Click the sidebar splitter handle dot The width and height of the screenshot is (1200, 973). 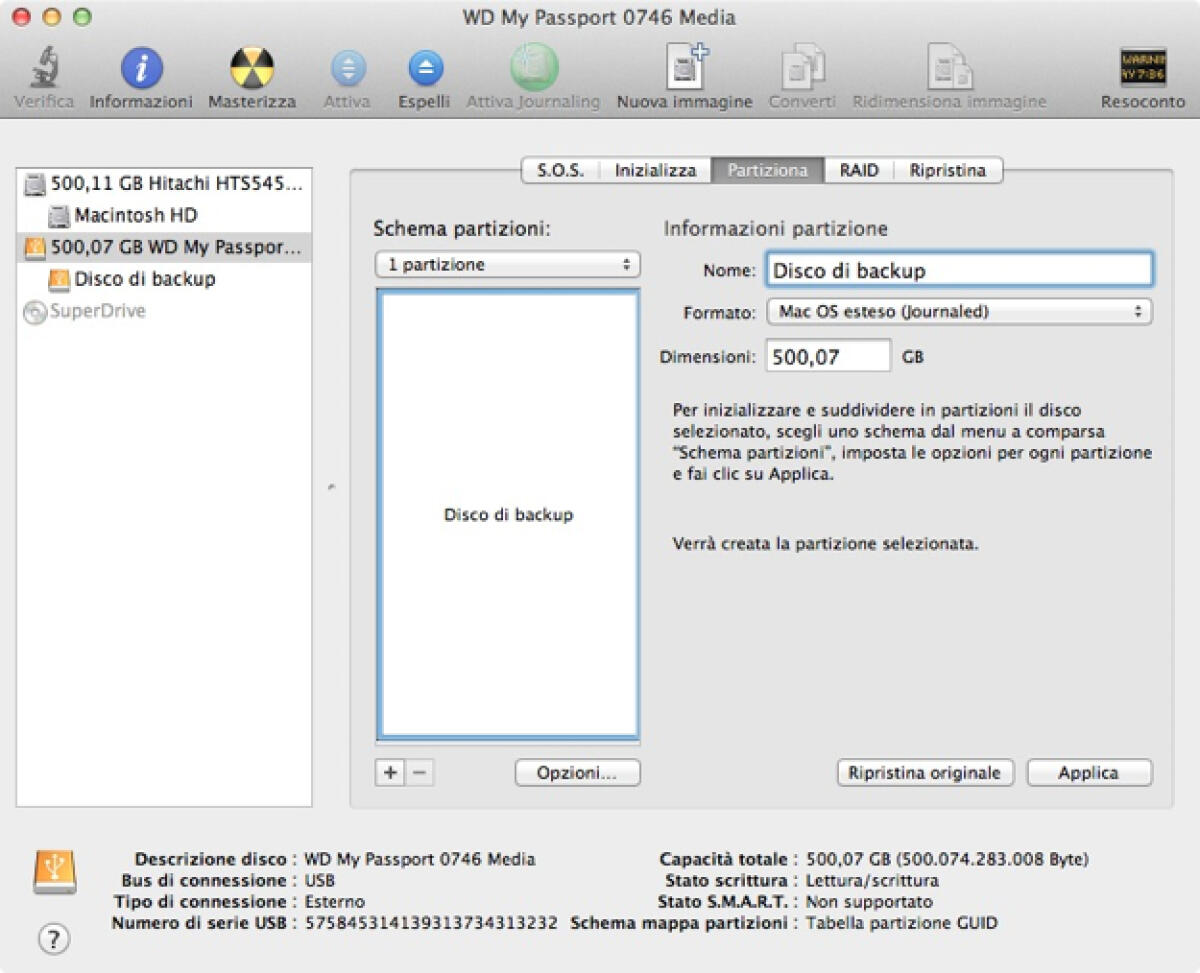tap(330, 488)
